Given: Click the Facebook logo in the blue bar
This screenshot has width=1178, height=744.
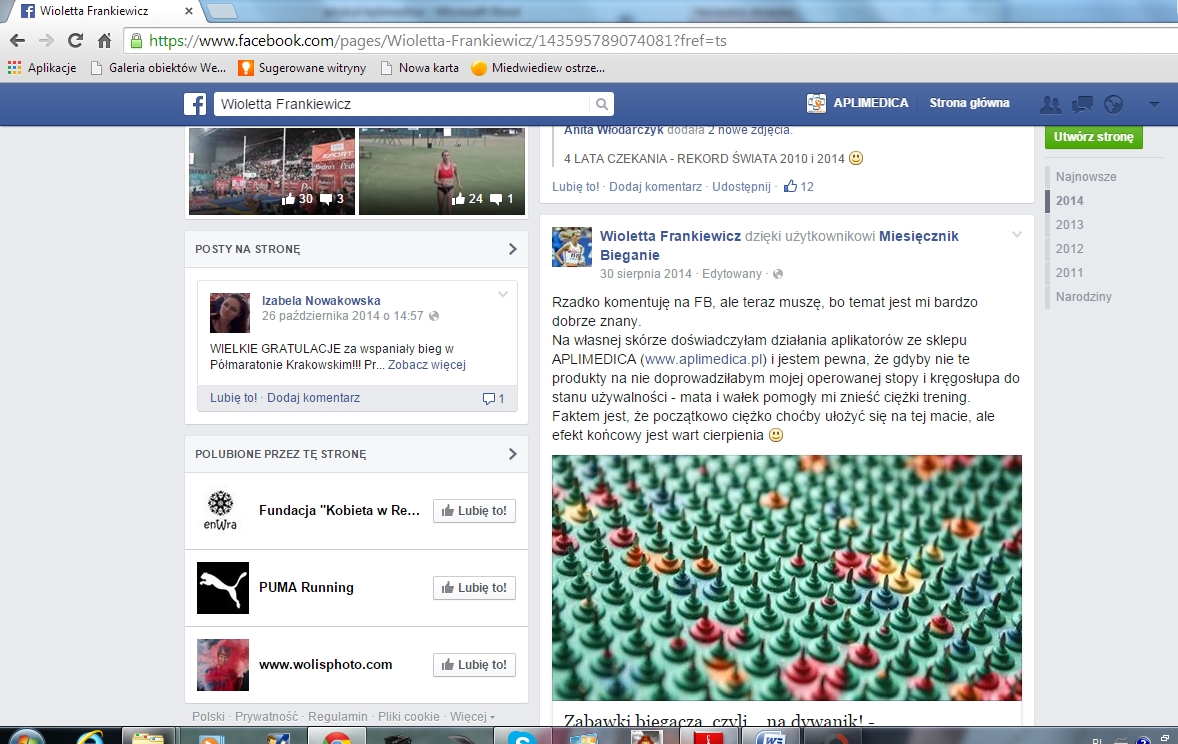Looking at the screenshot, I should pos(195,104).
